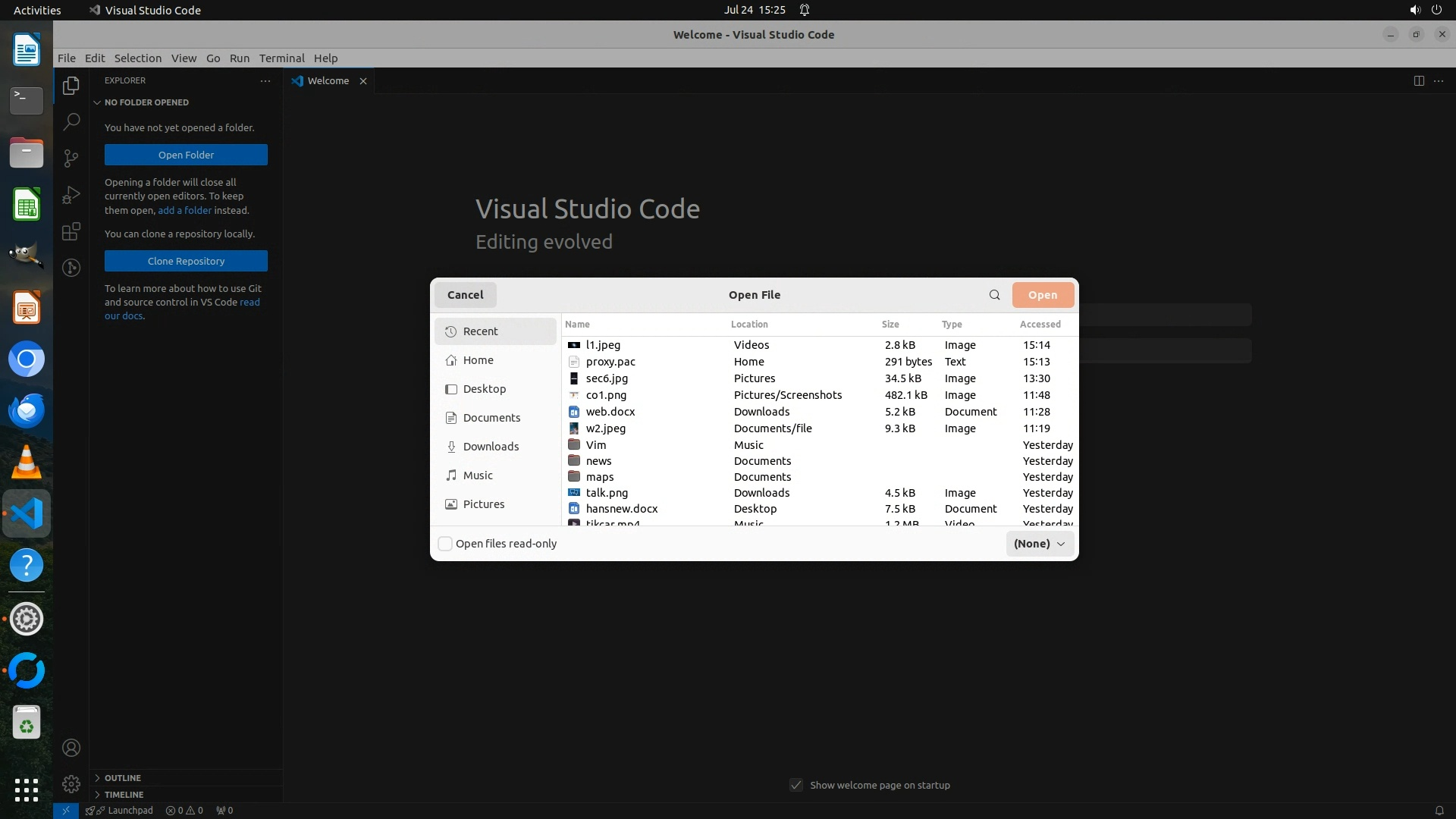Expand the Outline section
The image size is (1456, 819).
pos(122,778)
